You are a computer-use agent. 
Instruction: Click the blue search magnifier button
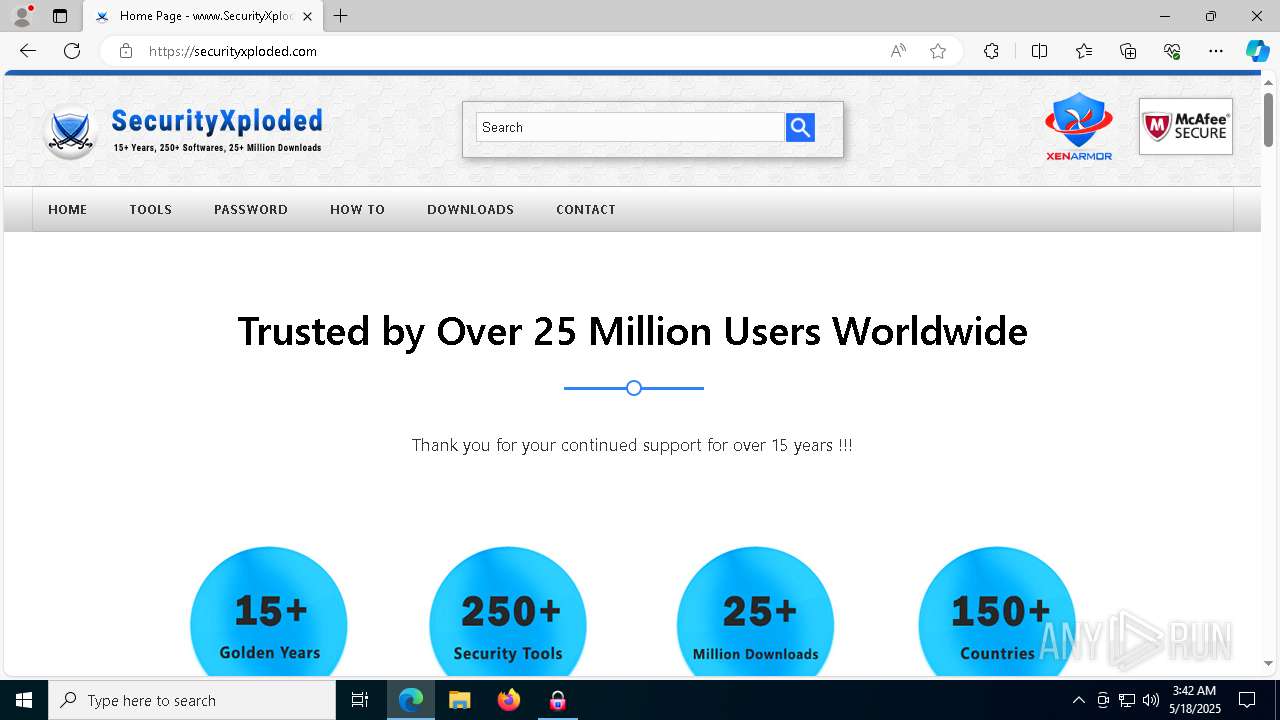click(x=800, y=127)
